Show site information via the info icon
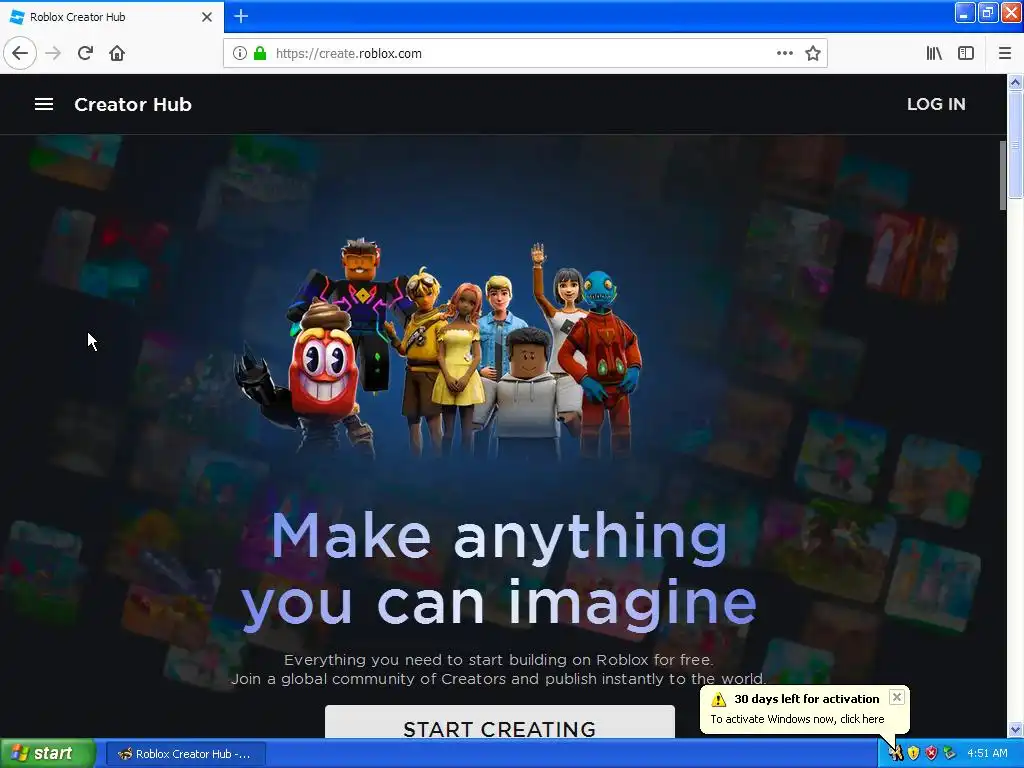Viewport: 1024px width, 768px height. pyautogui.click(x=240, y=54)
